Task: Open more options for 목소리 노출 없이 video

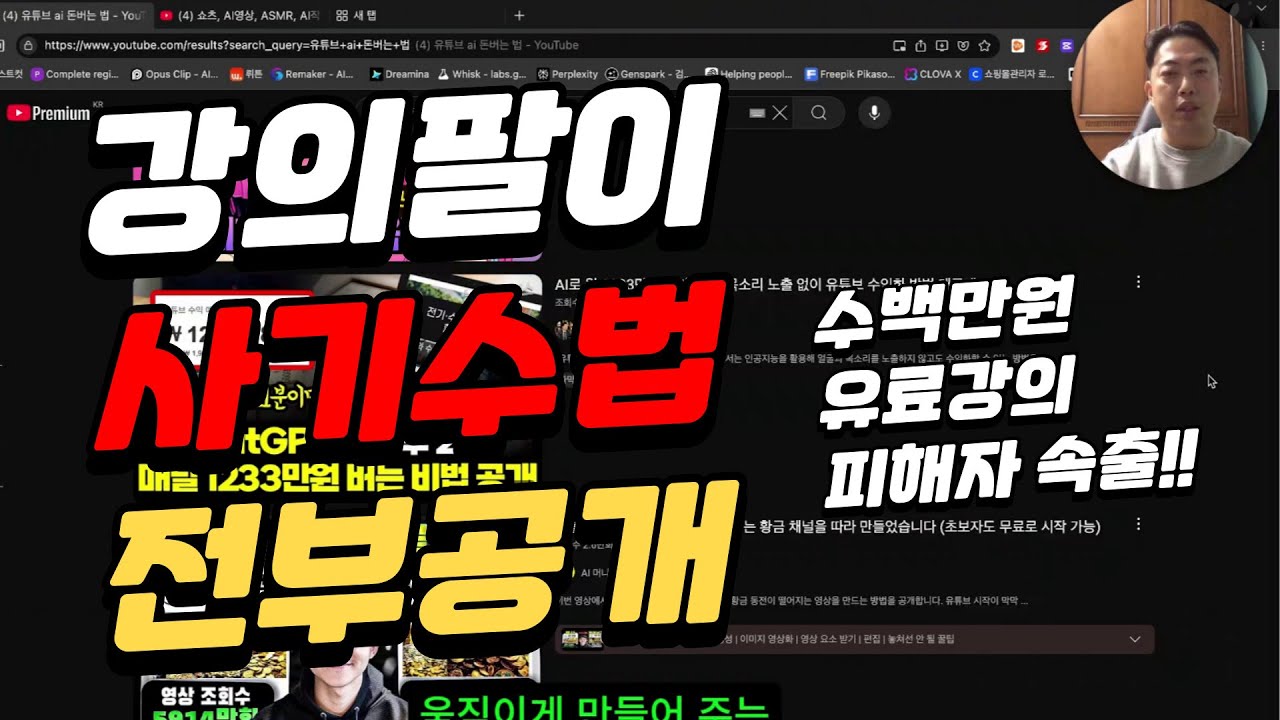Action: click(x=1138, y=283)
